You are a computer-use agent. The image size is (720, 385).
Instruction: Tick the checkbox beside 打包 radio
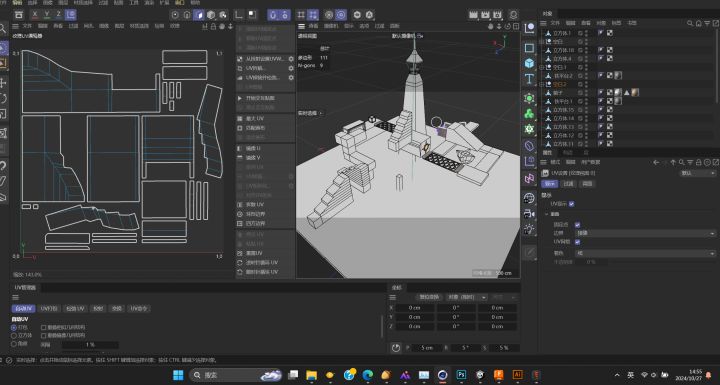point(44,328)
